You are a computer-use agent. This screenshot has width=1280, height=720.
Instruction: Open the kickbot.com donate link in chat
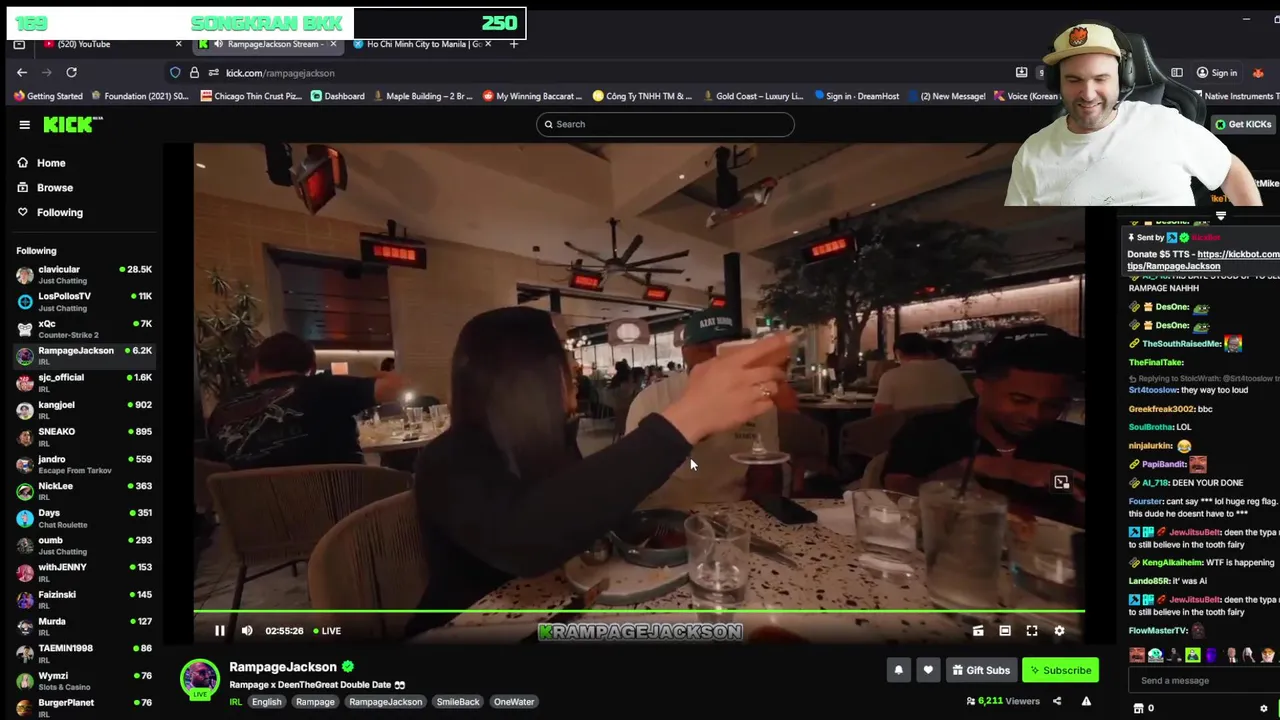point(1203,260)
